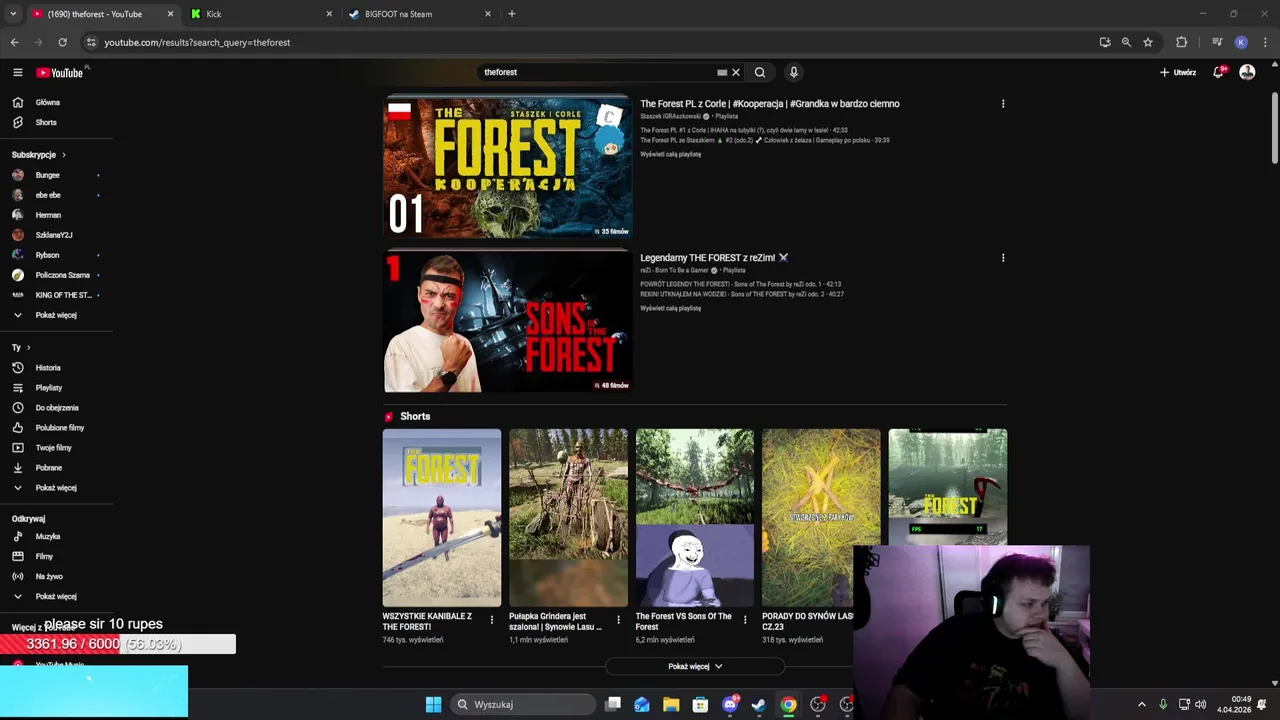Screen dimensions: 1280x720
Task: Open Sons of the Forest playlist thumbnail
Action: (508, 321)
